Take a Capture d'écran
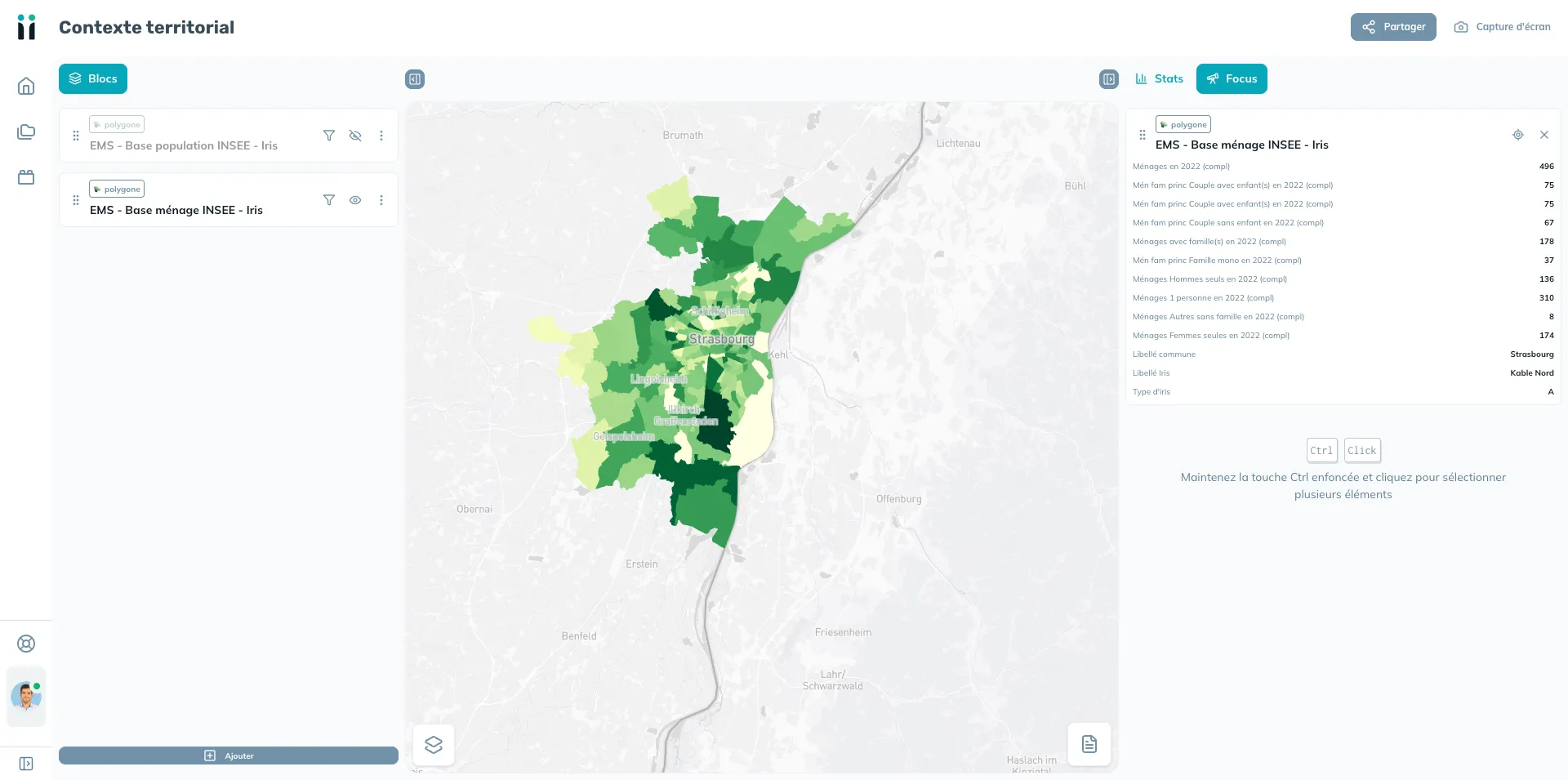 click(x=1502, y=27)
